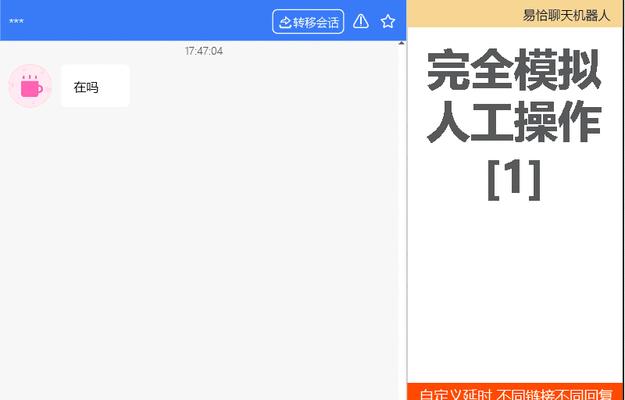Select the 在吗 chat message bubble
625x400 pixels.
click(x=95, y=86)
